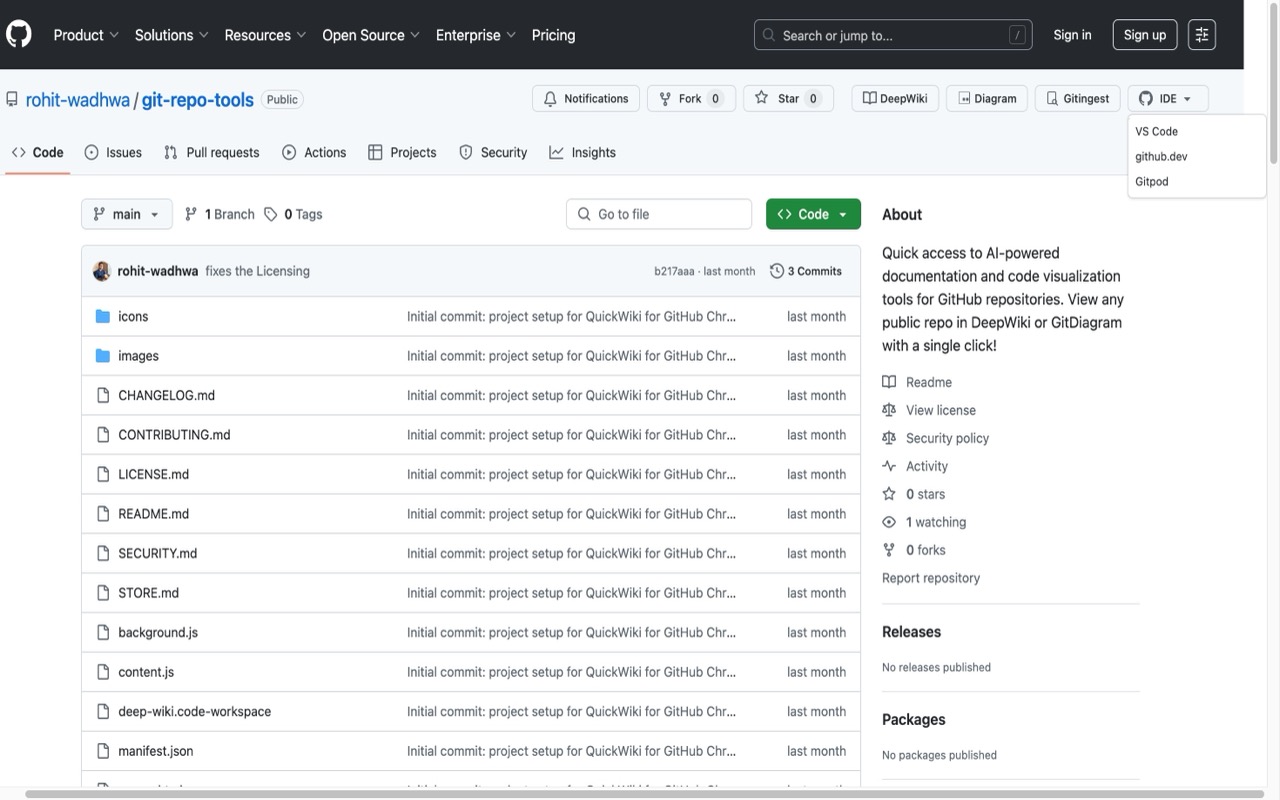Open the settings sliders button in header
This screenshot has width=1280, height=800.
(1202, 35)
